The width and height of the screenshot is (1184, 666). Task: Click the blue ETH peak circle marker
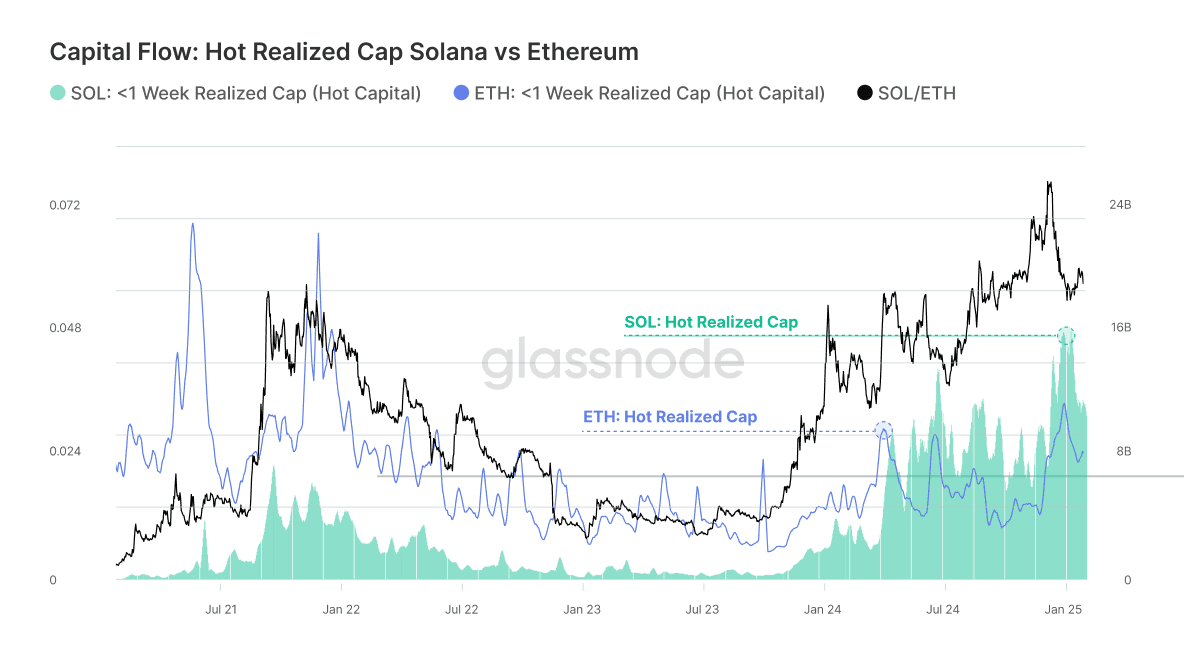(883, 431)
